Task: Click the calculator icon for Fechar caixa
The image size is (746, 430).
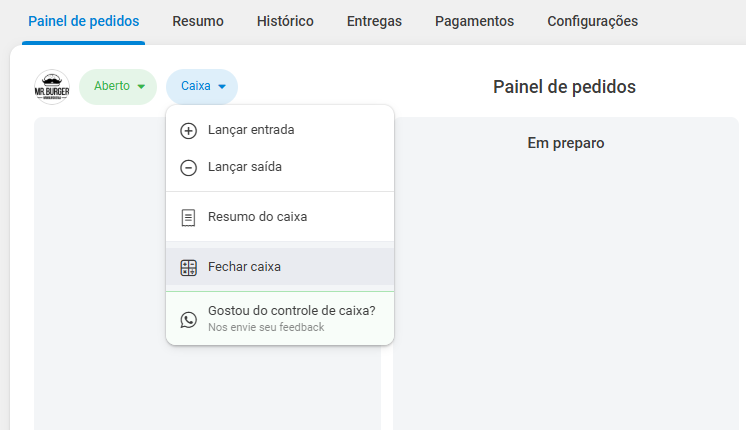Action: tap(188, 267)
